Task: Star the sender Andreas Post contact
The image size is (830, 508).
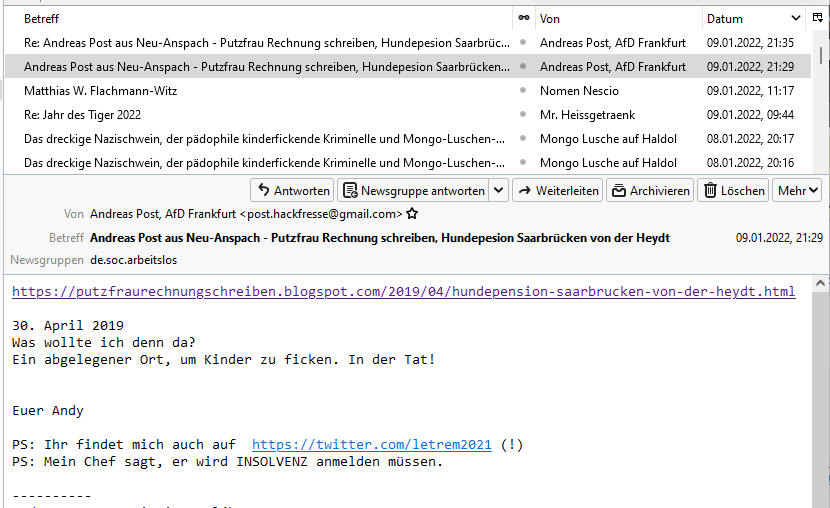Action: [x=412, y=214]
